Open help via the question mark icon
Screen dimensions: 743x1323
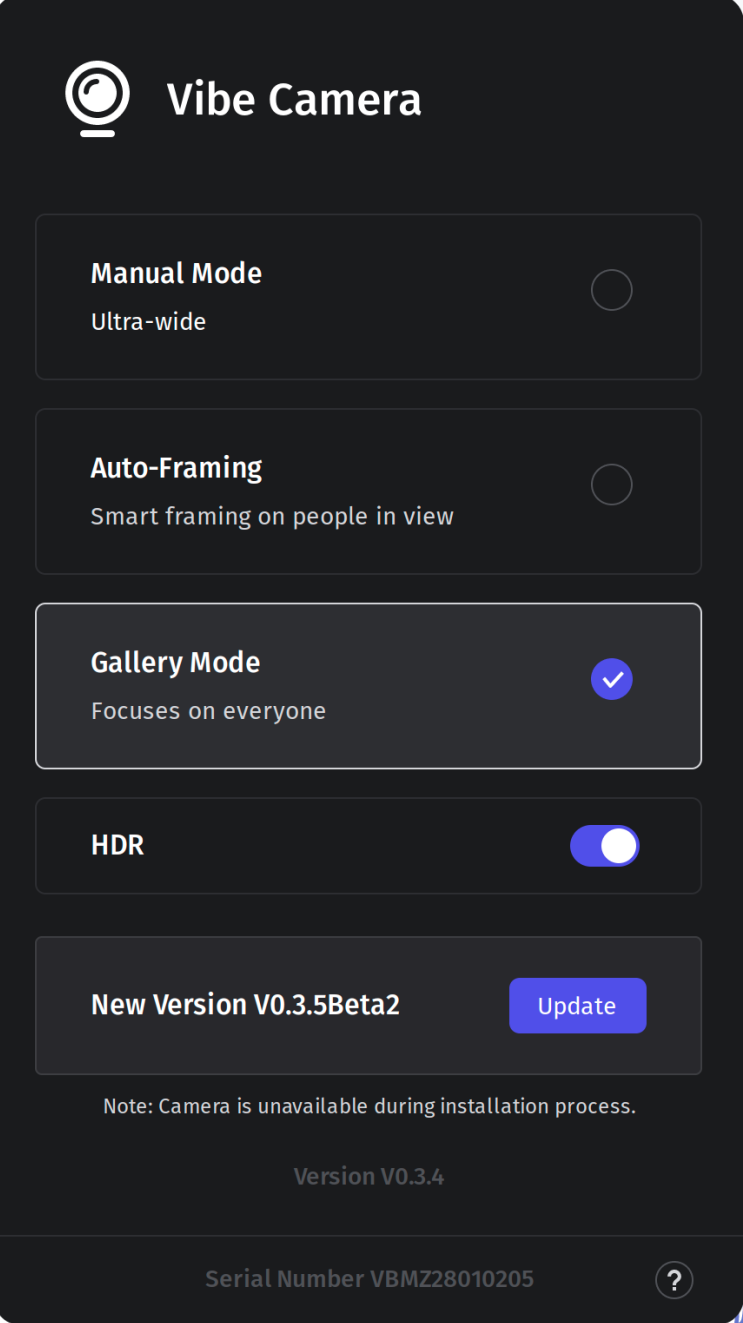(674, 1279)
